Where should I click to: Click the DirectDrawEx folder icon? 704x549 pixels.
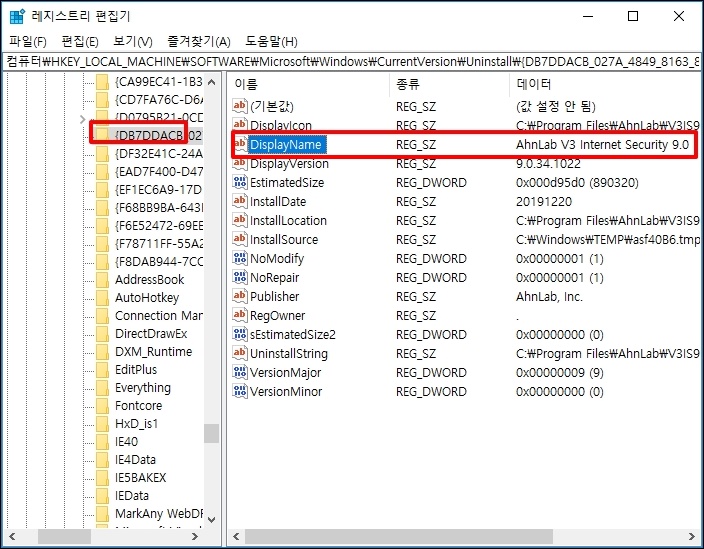(x=102, y=334)
